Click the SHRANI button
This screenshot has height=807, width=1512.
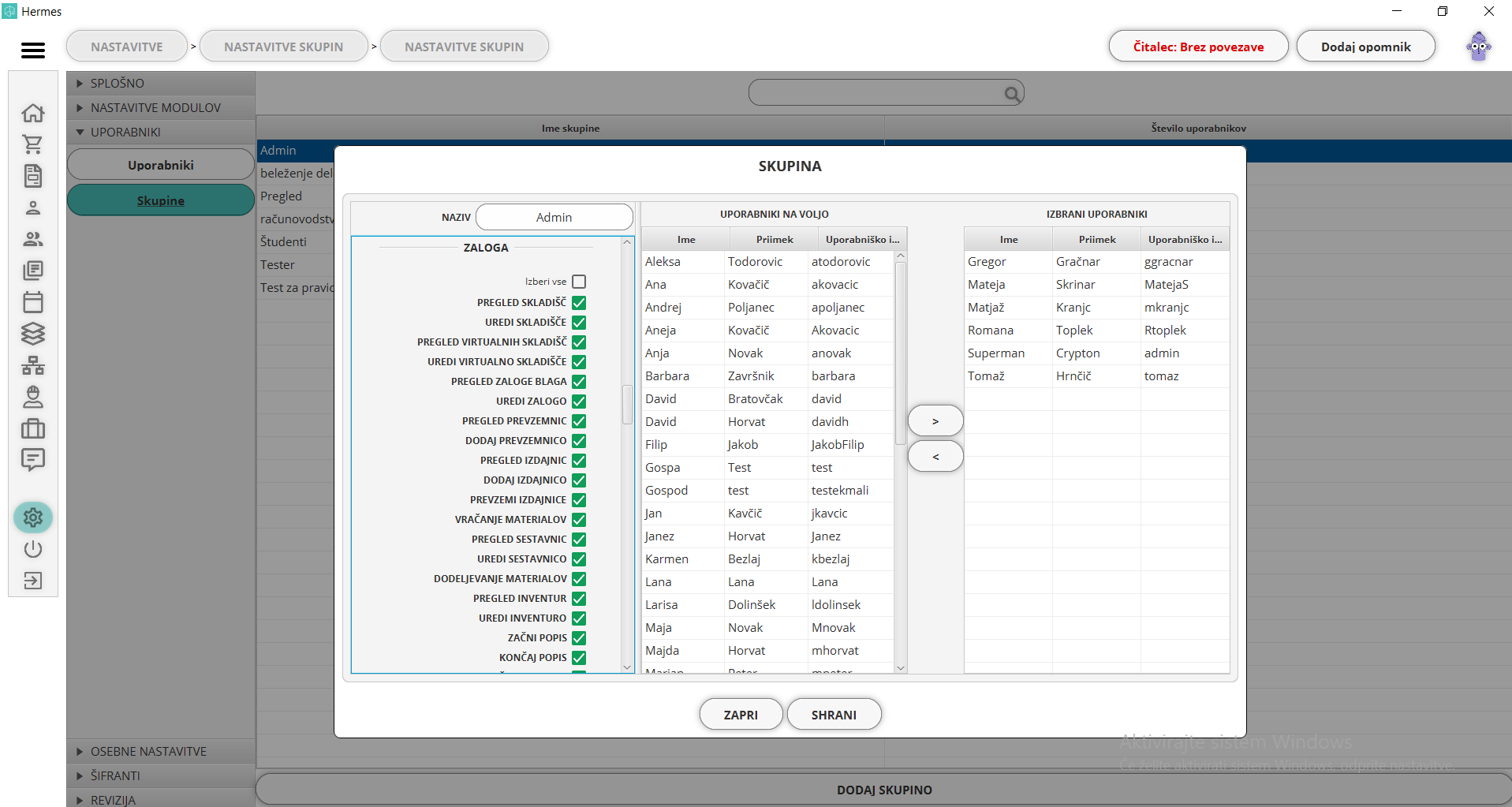click(834, 715)
